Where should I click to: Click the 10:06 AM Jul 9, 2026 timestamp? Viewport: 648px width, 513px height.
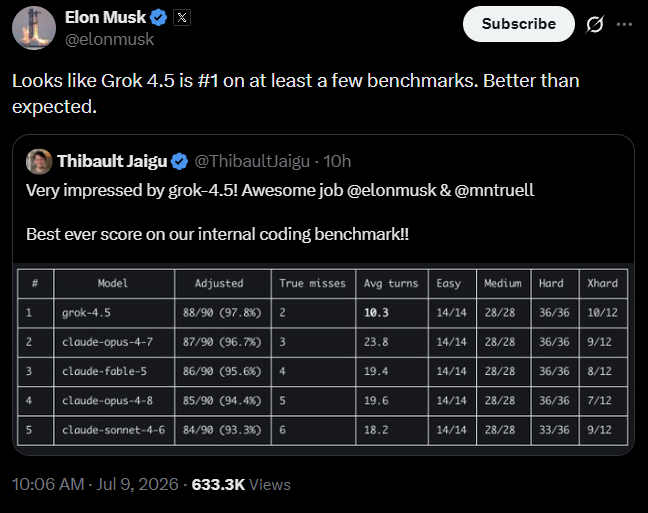click(95, 484)
